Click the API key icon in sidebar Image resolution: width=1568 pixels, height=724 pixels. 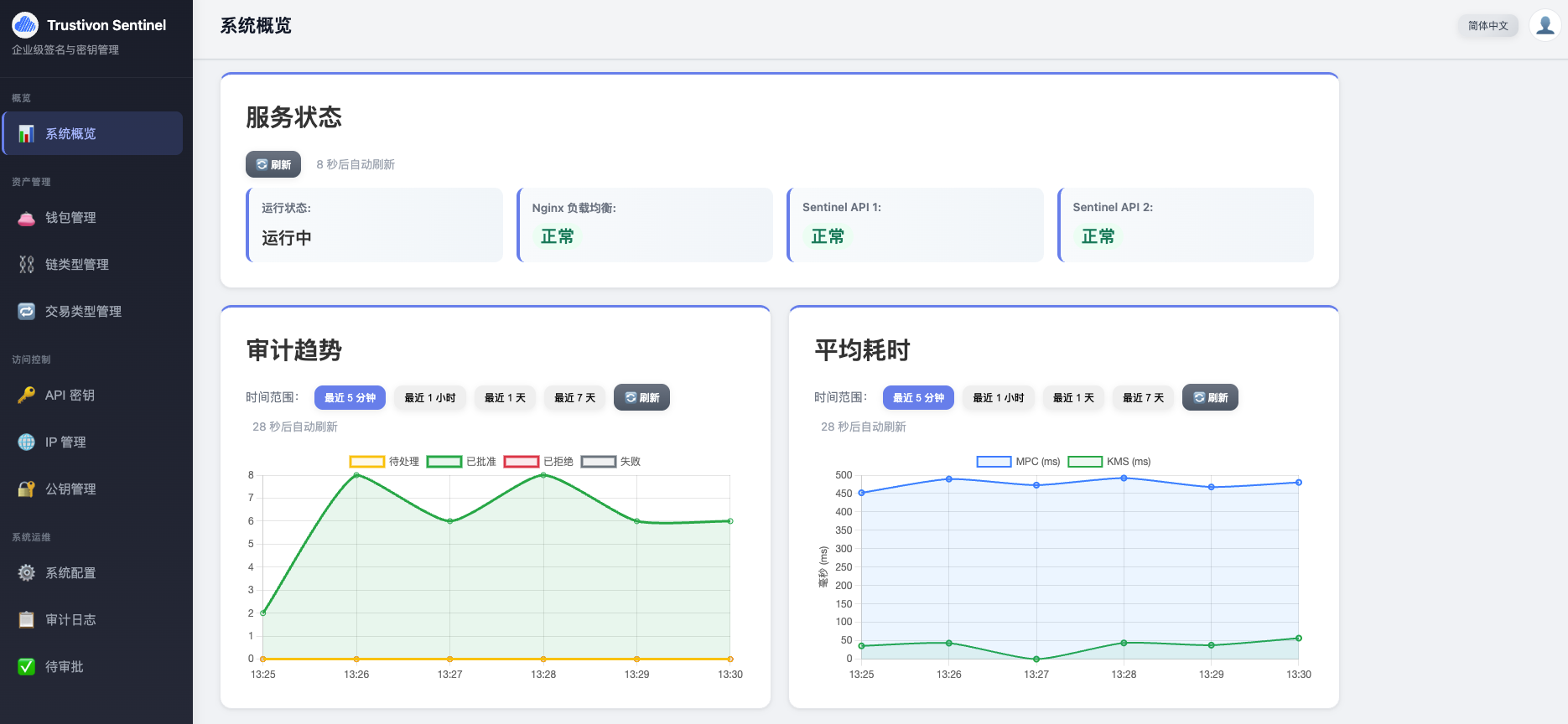[27, 396]
